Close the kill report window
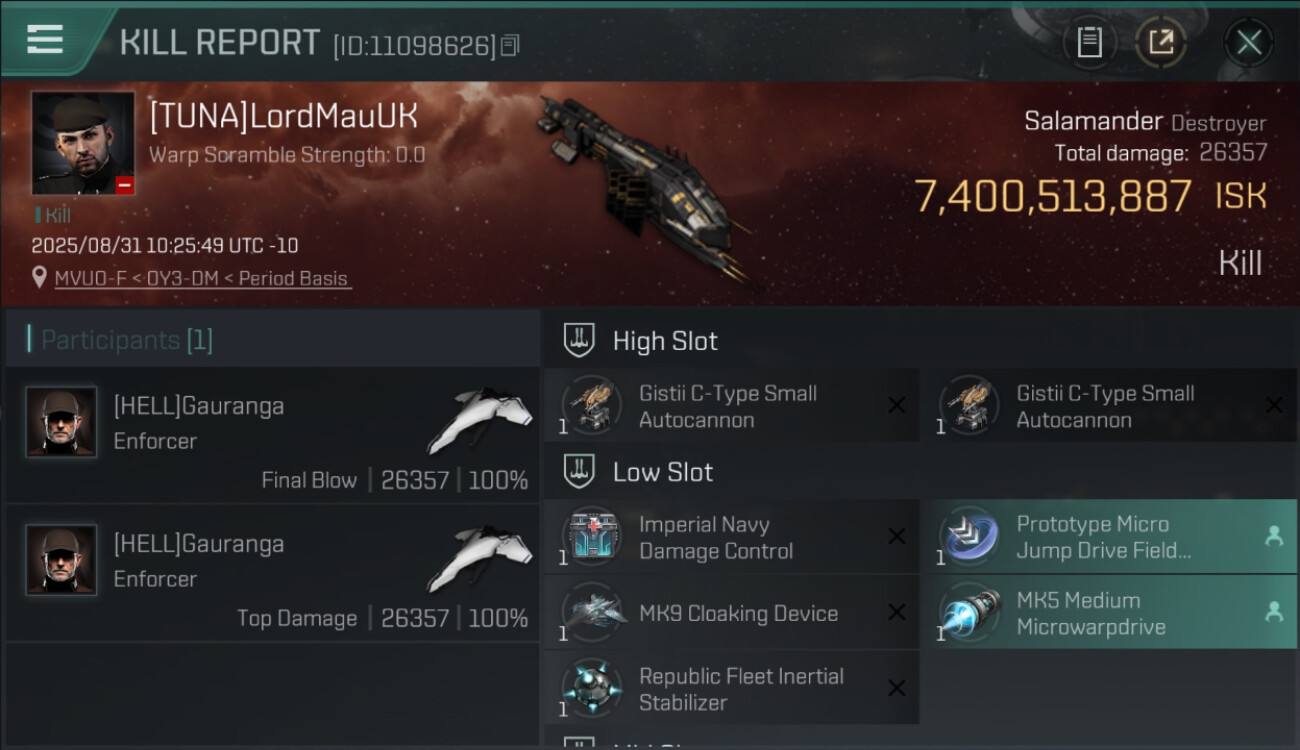Viewport: 1300px width, 750px height. [1249, 42]
